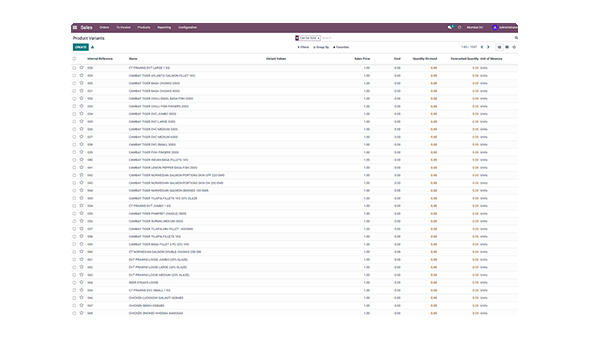Tick checkbox for POMFRET (WHOLE) row
This screenshot has width=590, height=360.
click(x=74, y=214)
